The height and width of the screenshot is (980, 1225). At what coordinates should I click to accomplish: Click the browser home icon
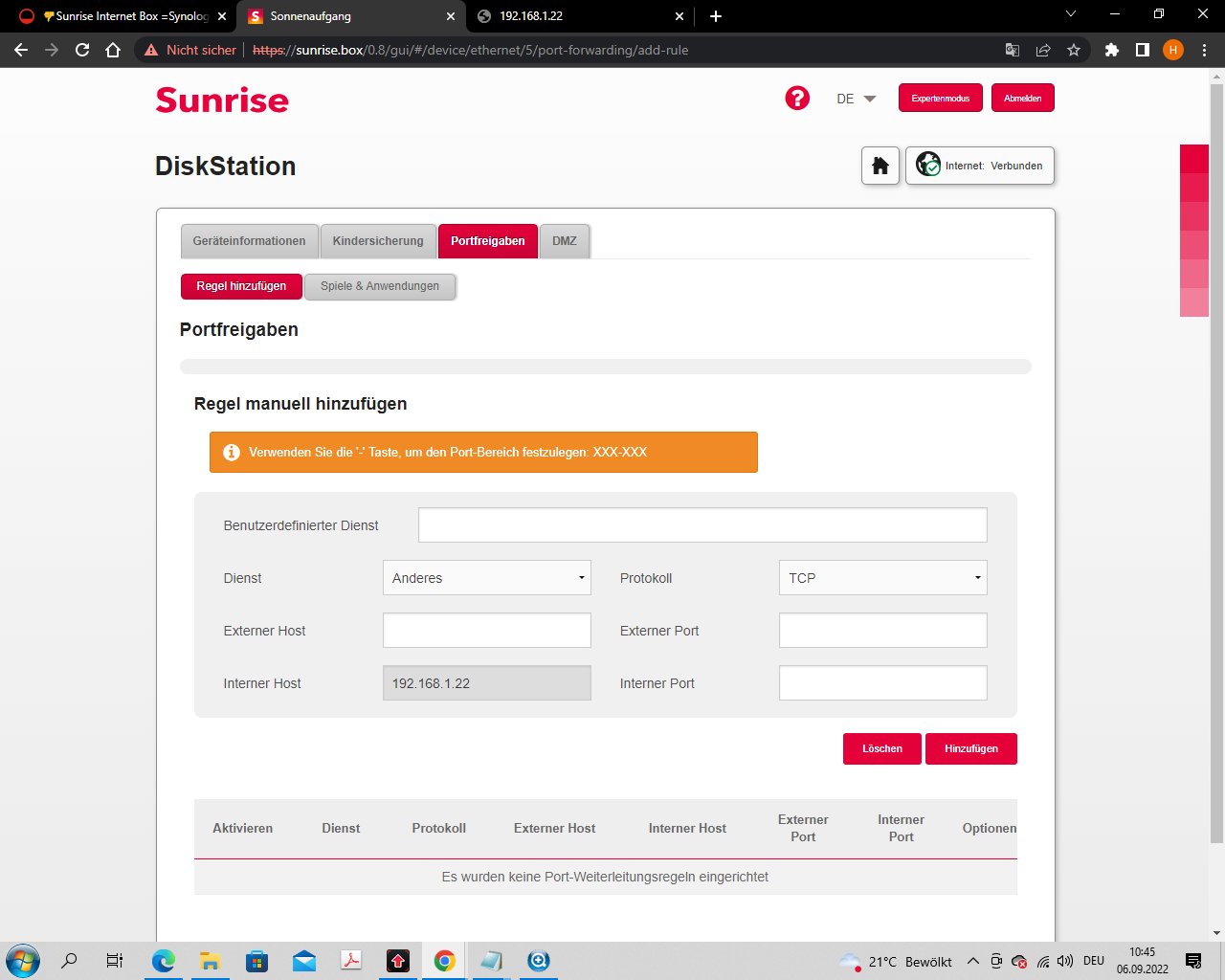(x=113, y=50)
